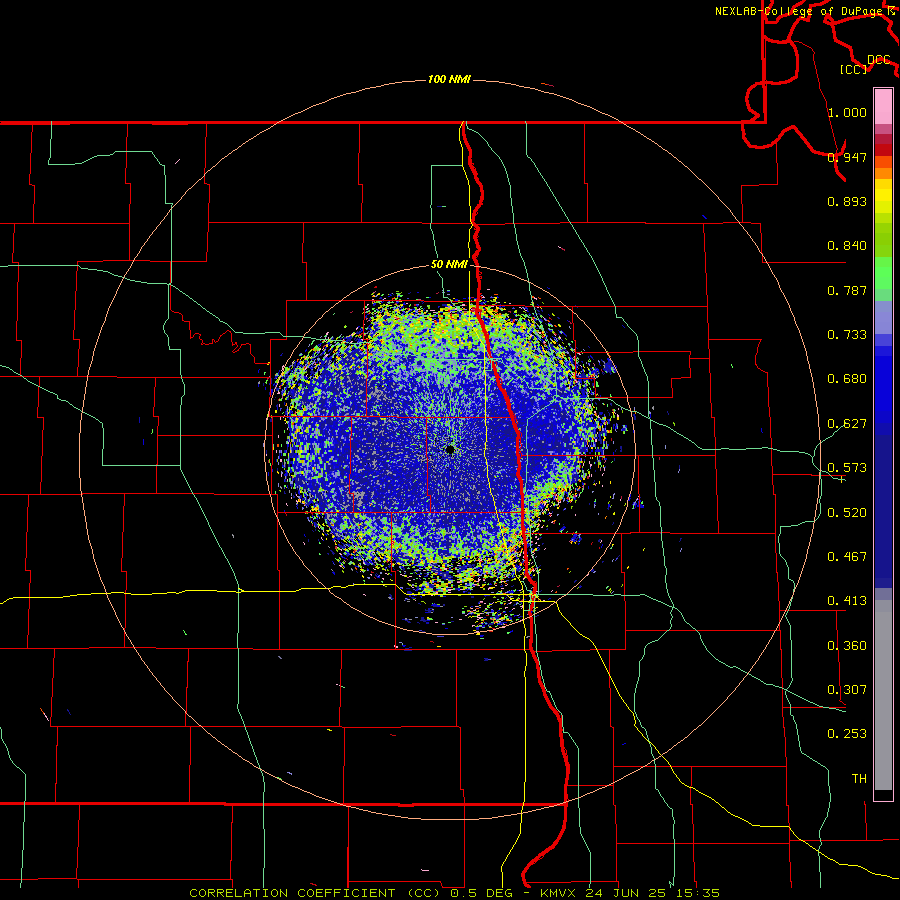Image resolution: width=900 pixels, height=900 pixels.
Task: Click the 0.520 legend value
Action: (847, 513)
